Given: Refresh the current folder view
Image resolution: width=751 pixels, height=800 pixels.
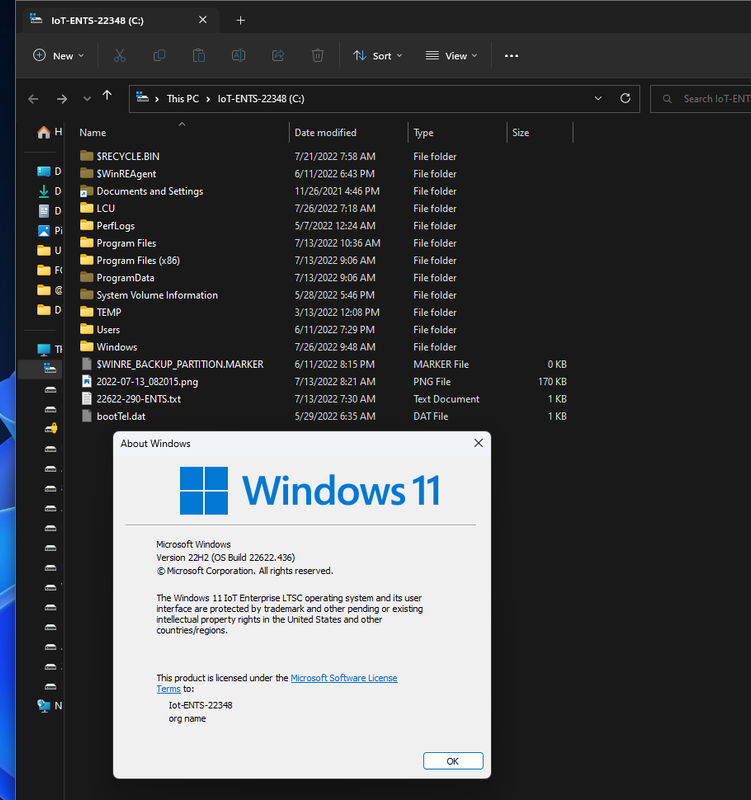Looking at the screenshot, I should tap(625, 98).
